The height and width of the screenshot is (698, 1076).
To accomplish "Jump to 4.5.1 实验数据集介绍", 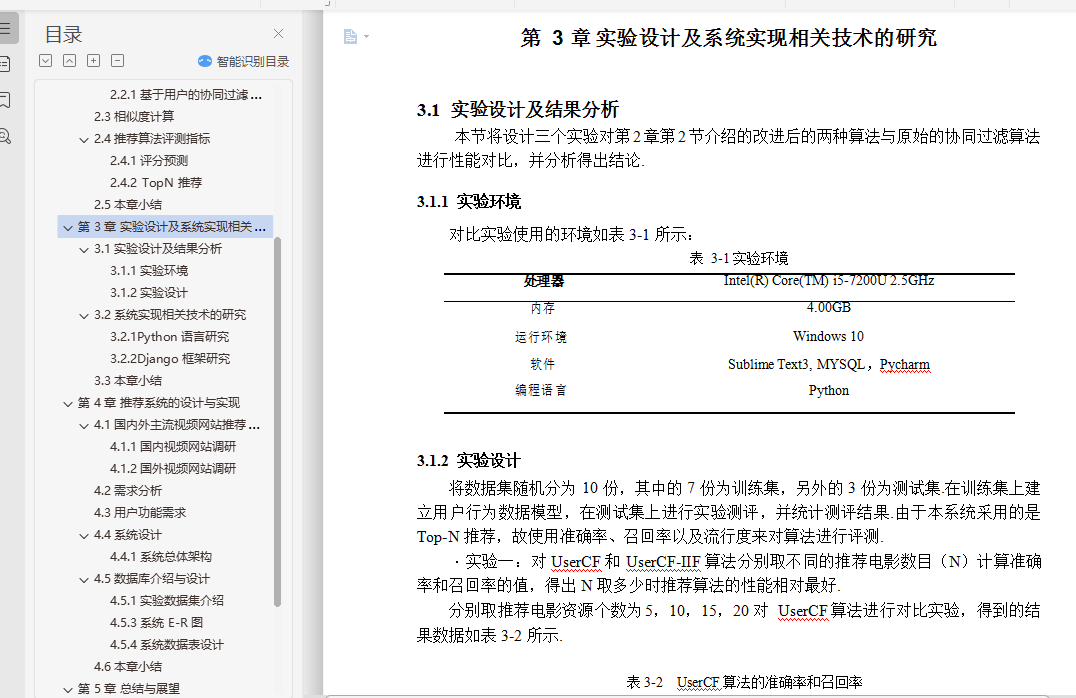I will tap(167, 601).
